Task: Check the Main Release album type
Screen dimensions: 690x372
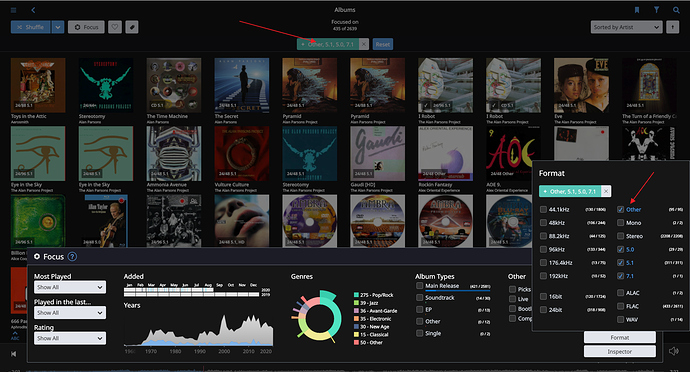Action: click(x=419, y=286)
